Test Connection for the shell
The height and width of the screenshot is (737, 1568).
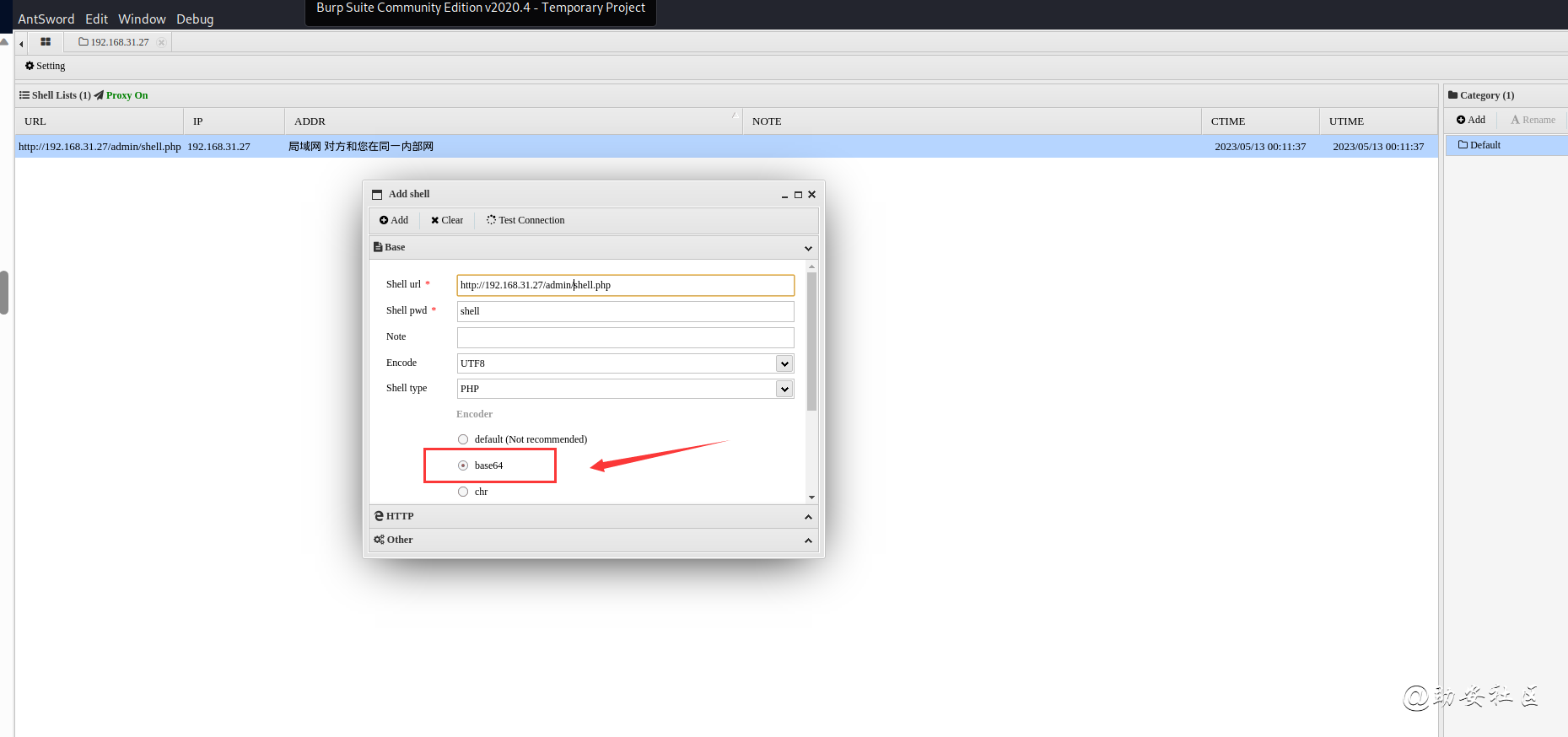click(x=525, y=220)
